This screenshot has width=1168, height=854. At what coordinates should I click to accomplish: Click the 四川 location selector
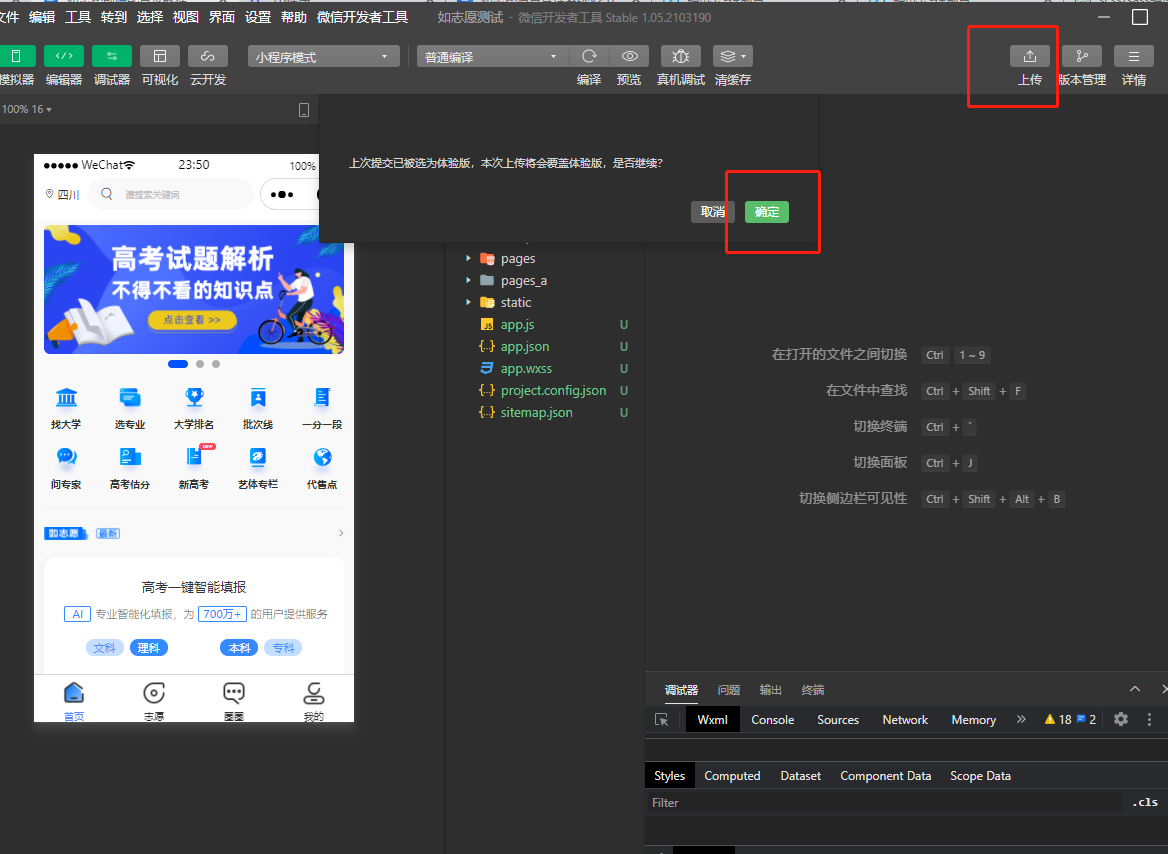click(63, 194)
